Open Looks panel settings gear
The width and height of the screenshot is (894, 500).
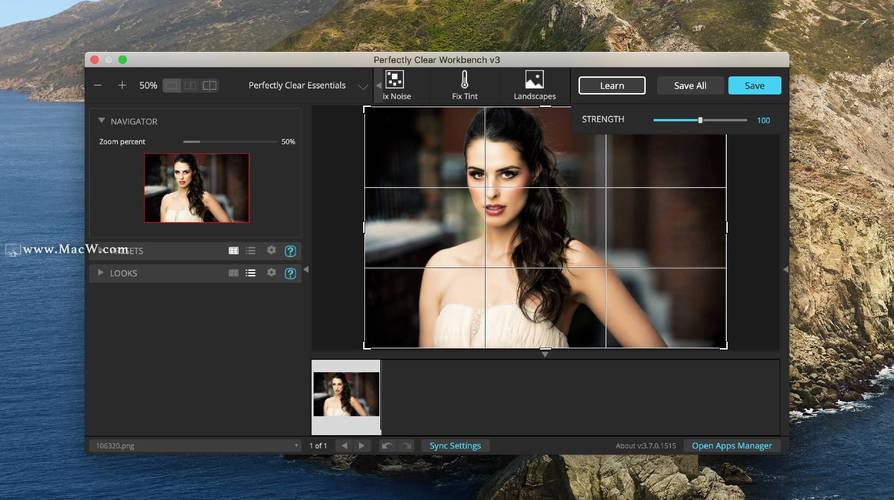[x=271, y=273]
